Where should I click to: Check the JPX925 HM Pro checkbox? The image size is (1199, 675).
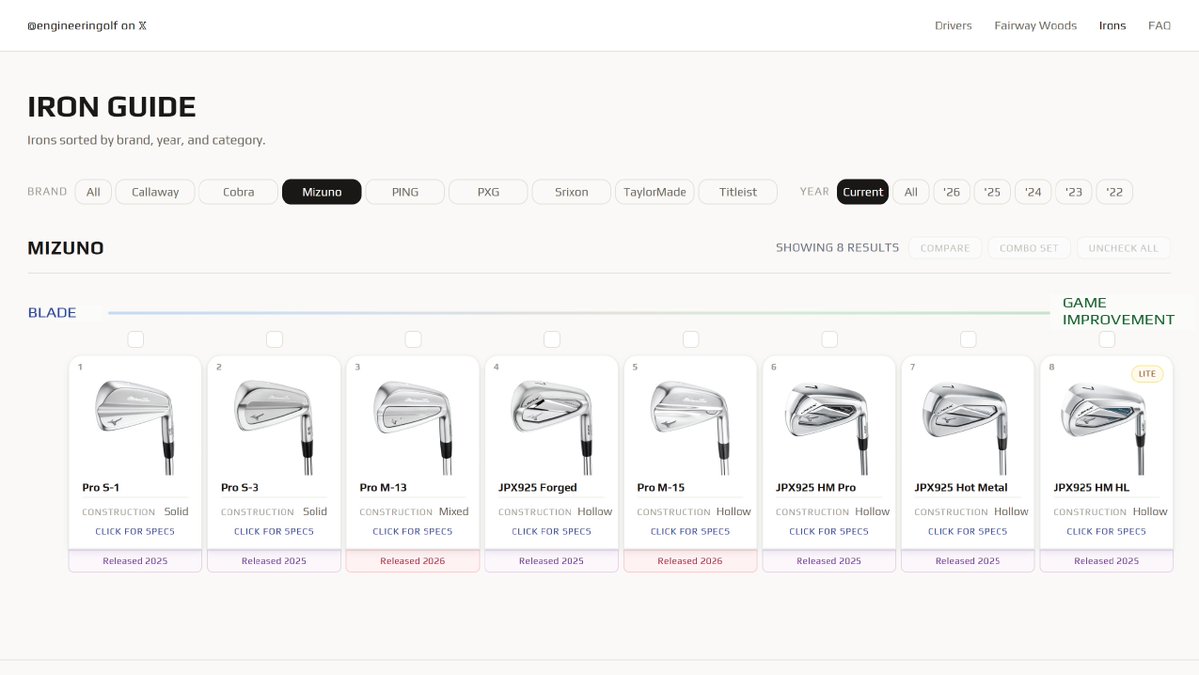pyautogui.click(x=830, y=339)
